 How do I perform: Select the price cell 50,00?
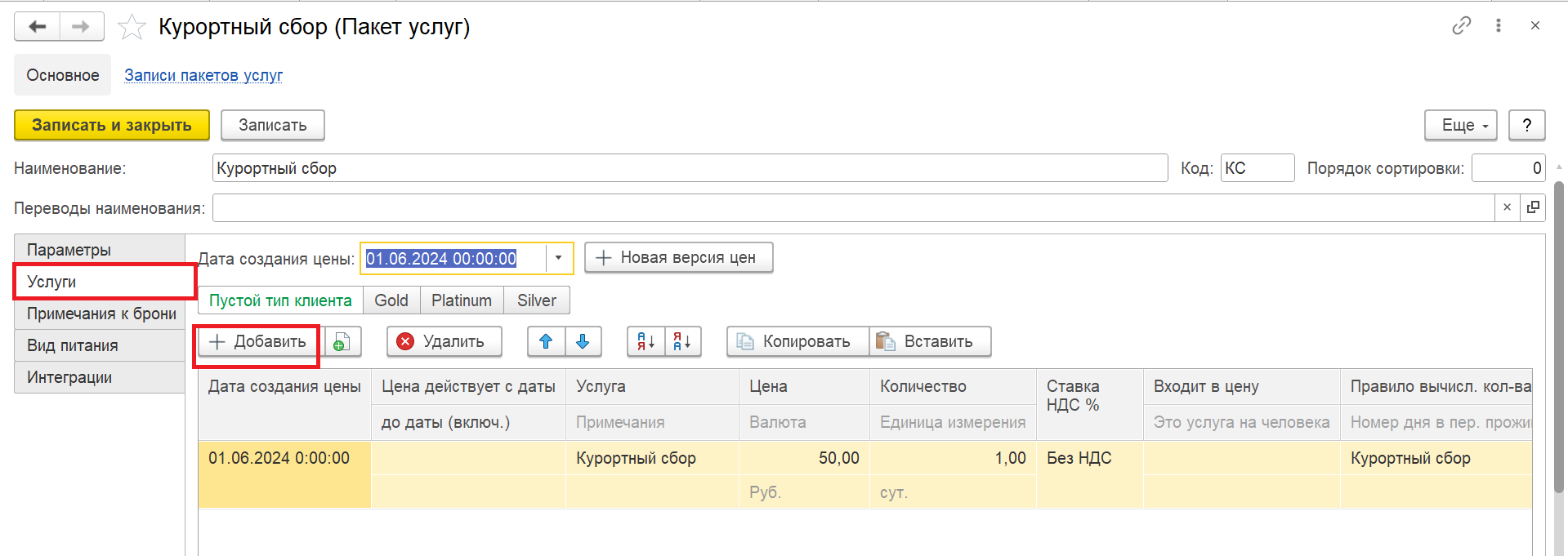[804, 458]
